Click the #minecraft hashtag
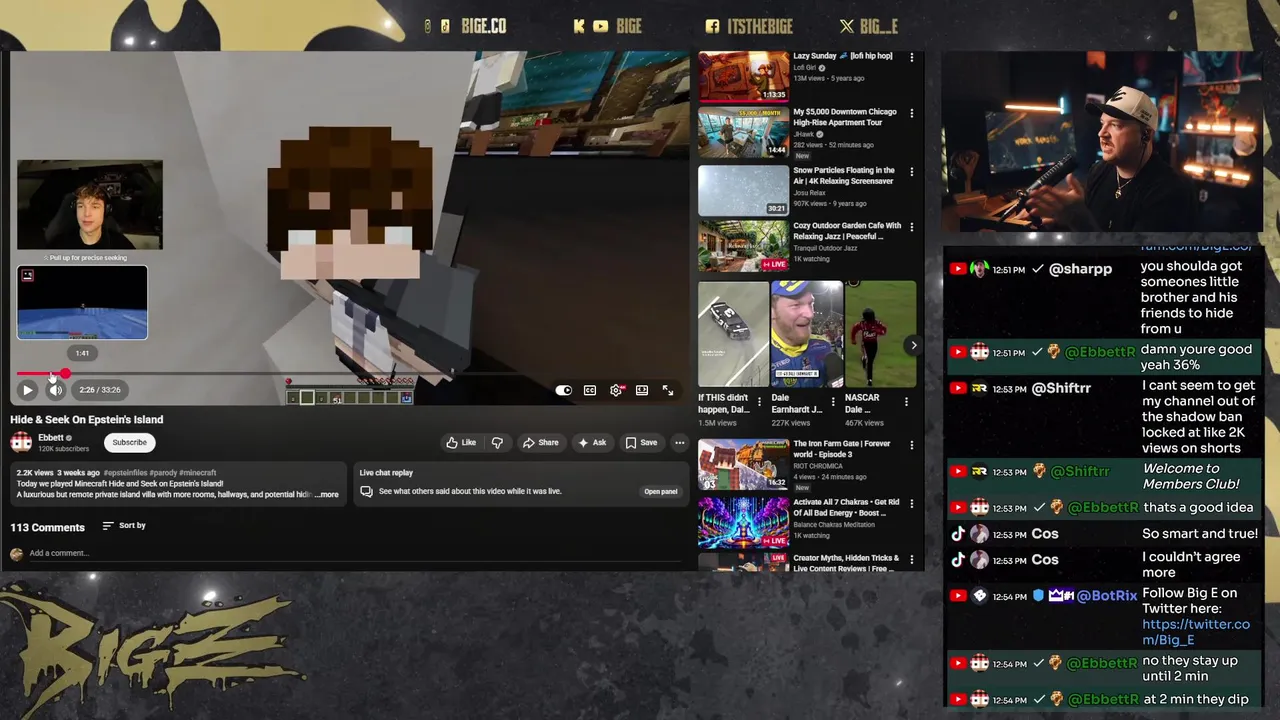The image size is (1280, 720). (x=198, y=472)
